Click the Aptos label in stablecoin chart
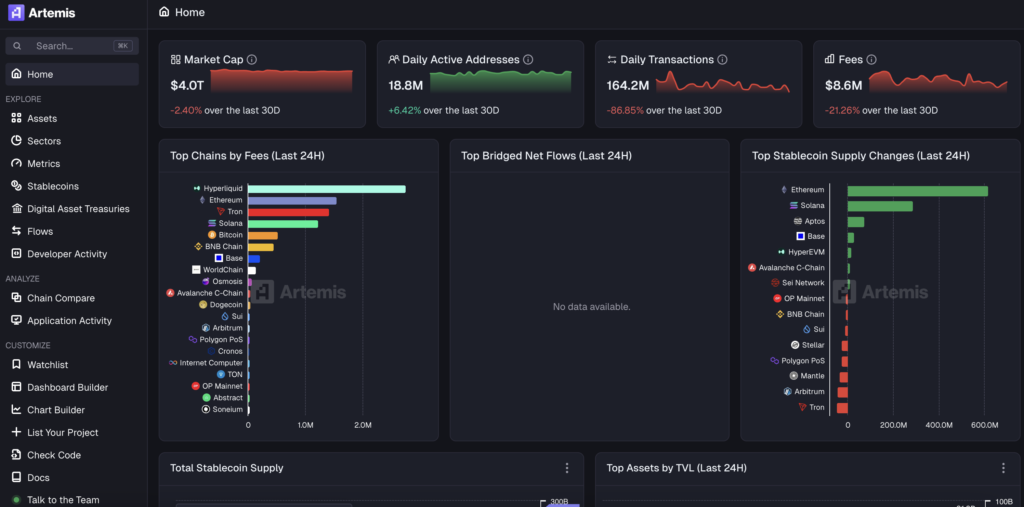 pyautogui.click(x=814, y=221)
